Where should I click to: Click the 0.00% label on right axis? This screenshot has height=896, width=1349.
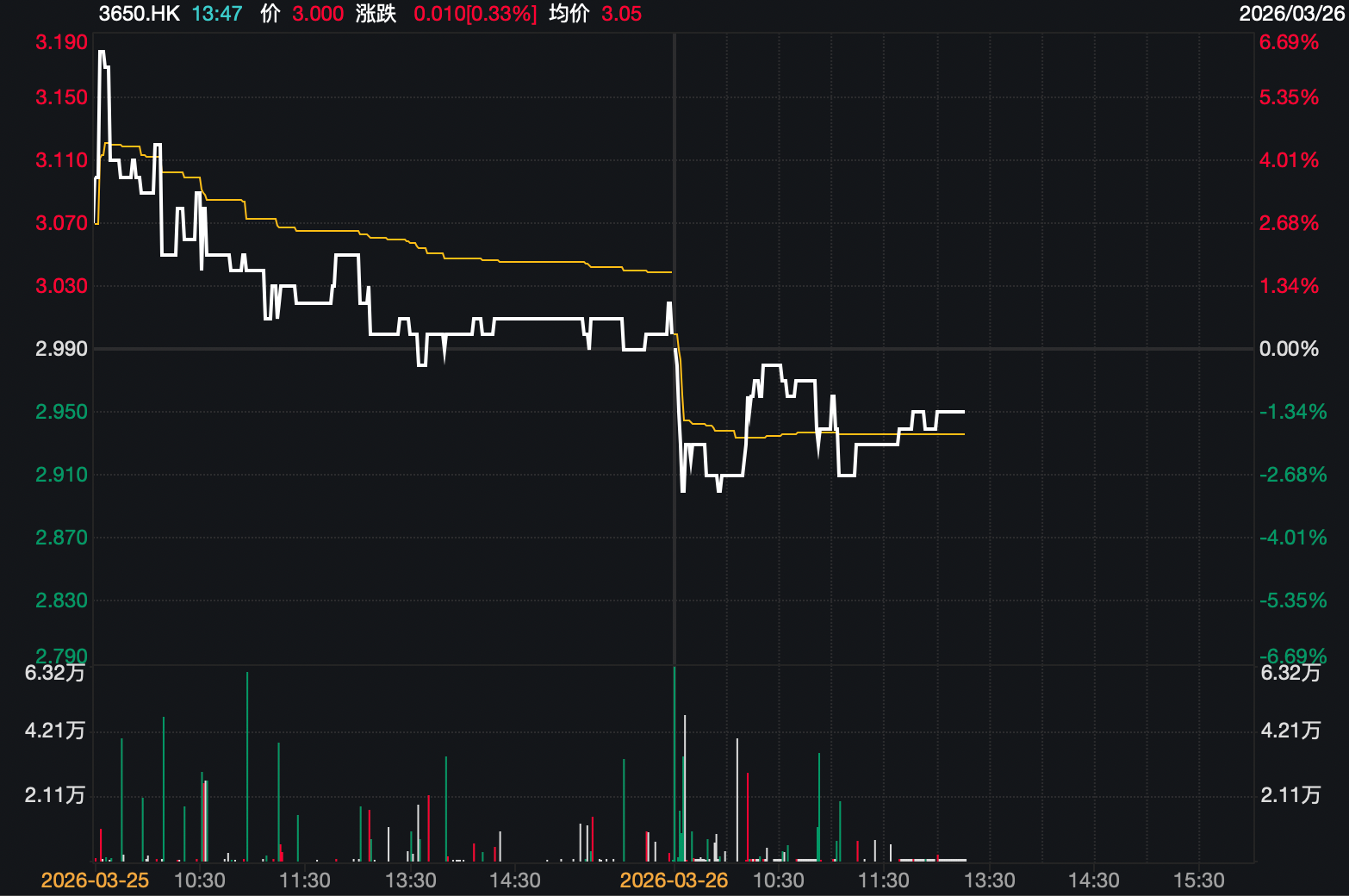click(x=1289, y=349)
